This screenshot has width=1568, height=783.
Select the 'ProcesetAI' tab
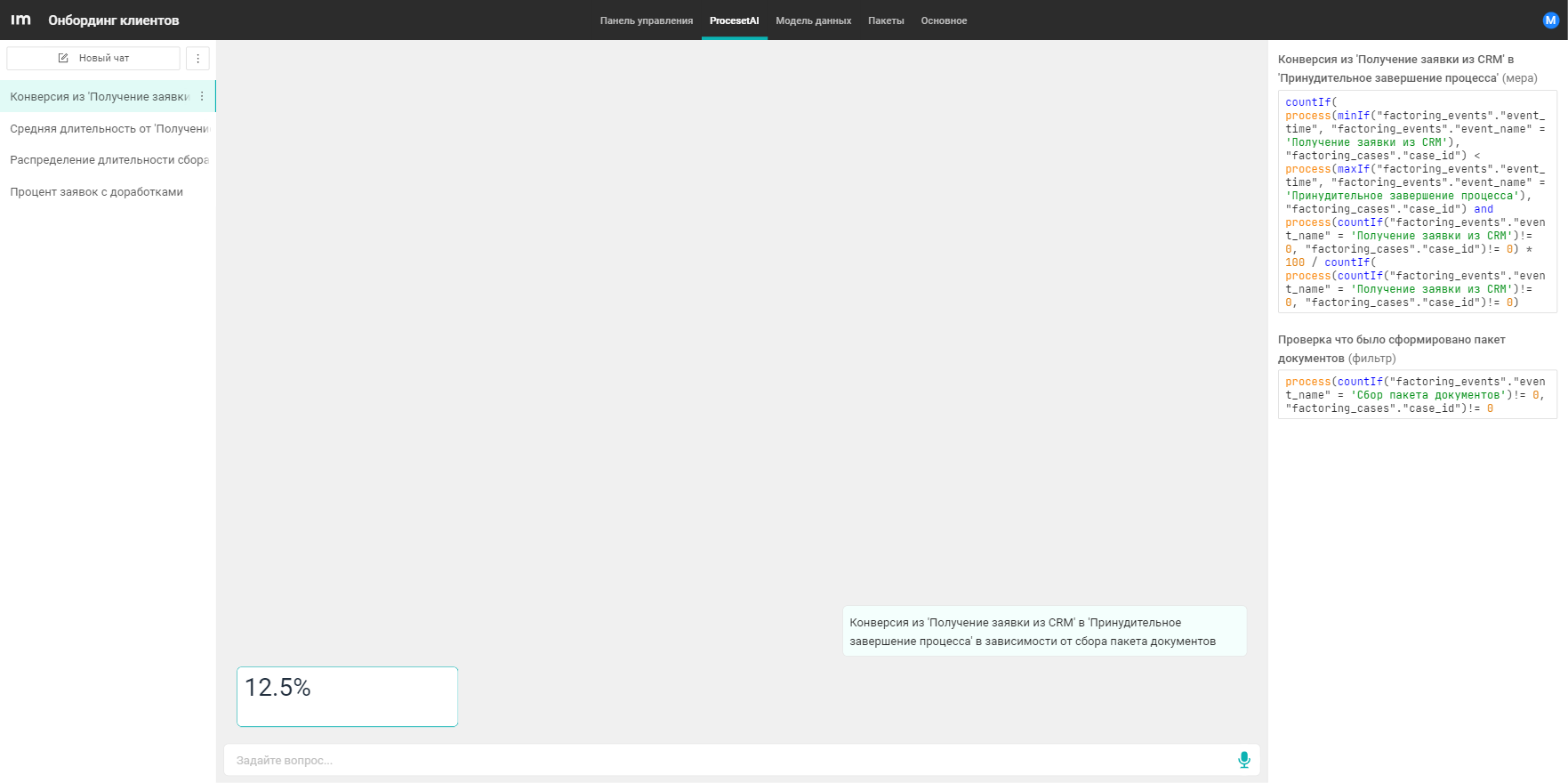pos(734,20)
